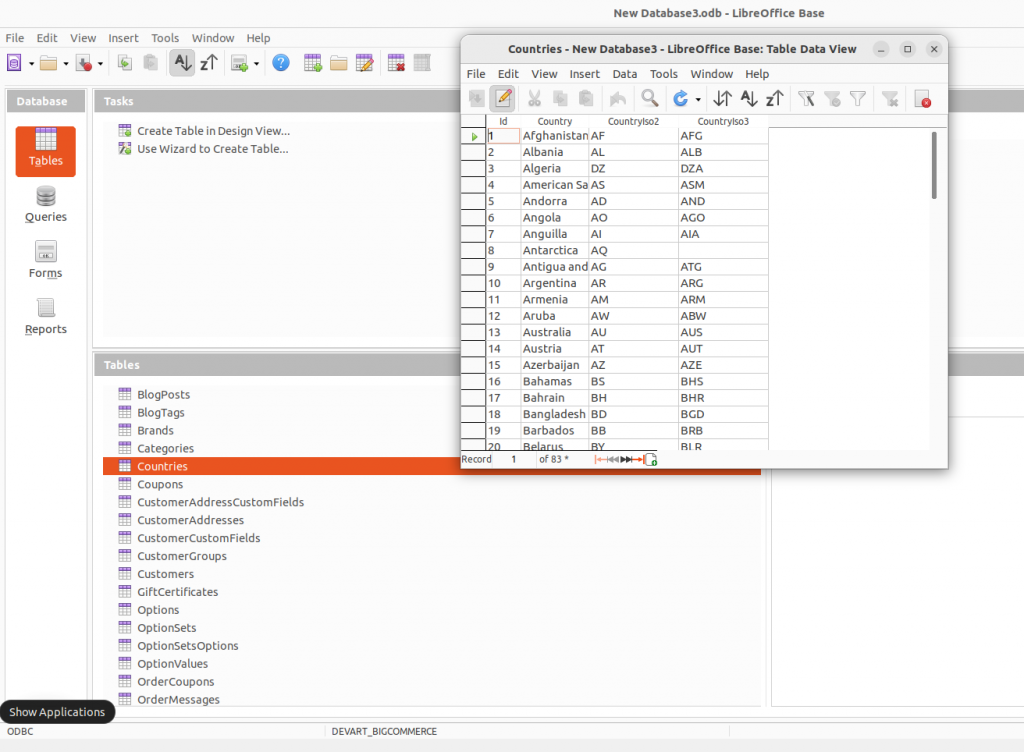
Task: Open the Tools menu in main Base window
Action: click(x=165, y=38)
